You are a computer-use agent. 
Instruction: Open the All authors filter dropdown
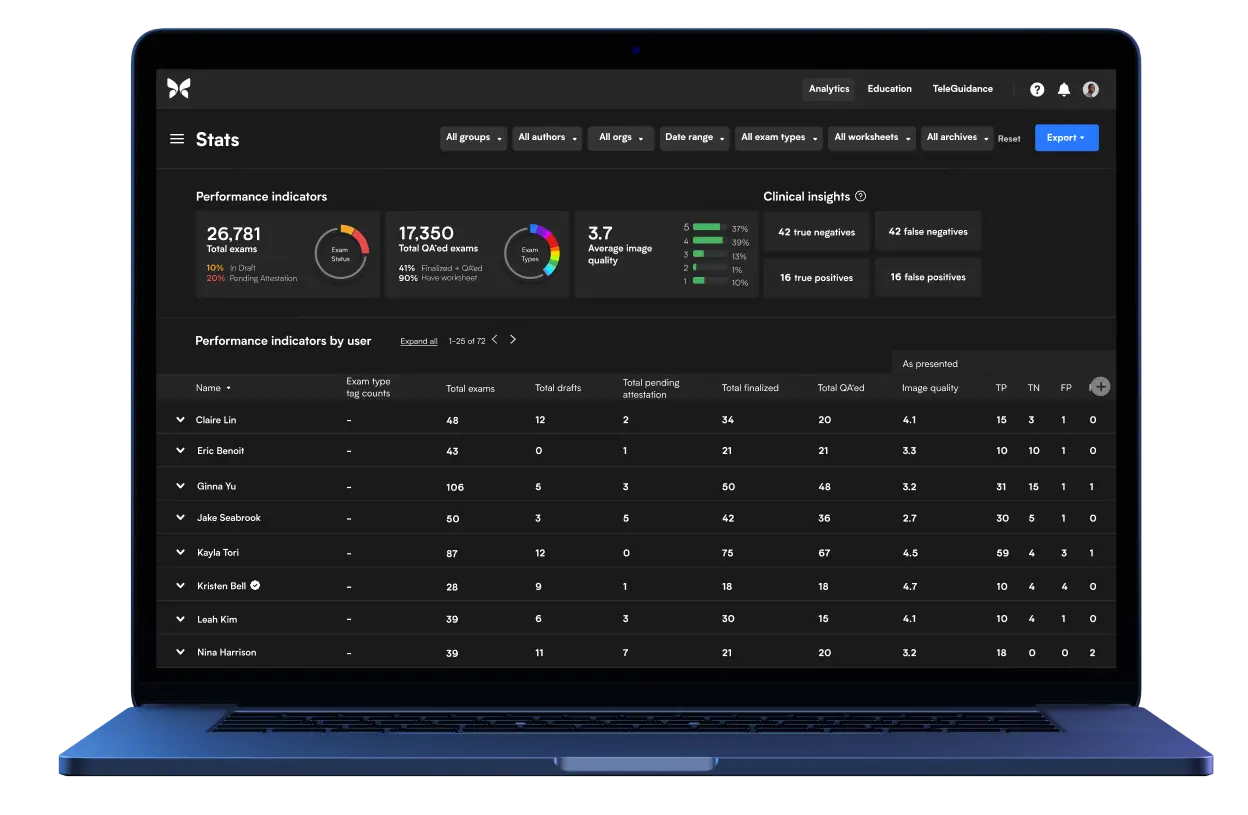coord(548,138)
